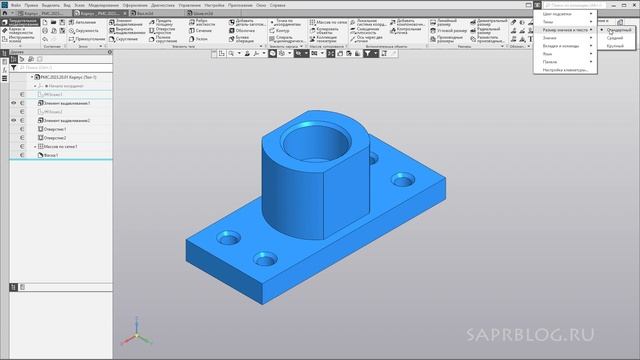This screenshot has height=360, width=640.
Task: Select Отверстие простое tool
Action: (x=162, y=31)
